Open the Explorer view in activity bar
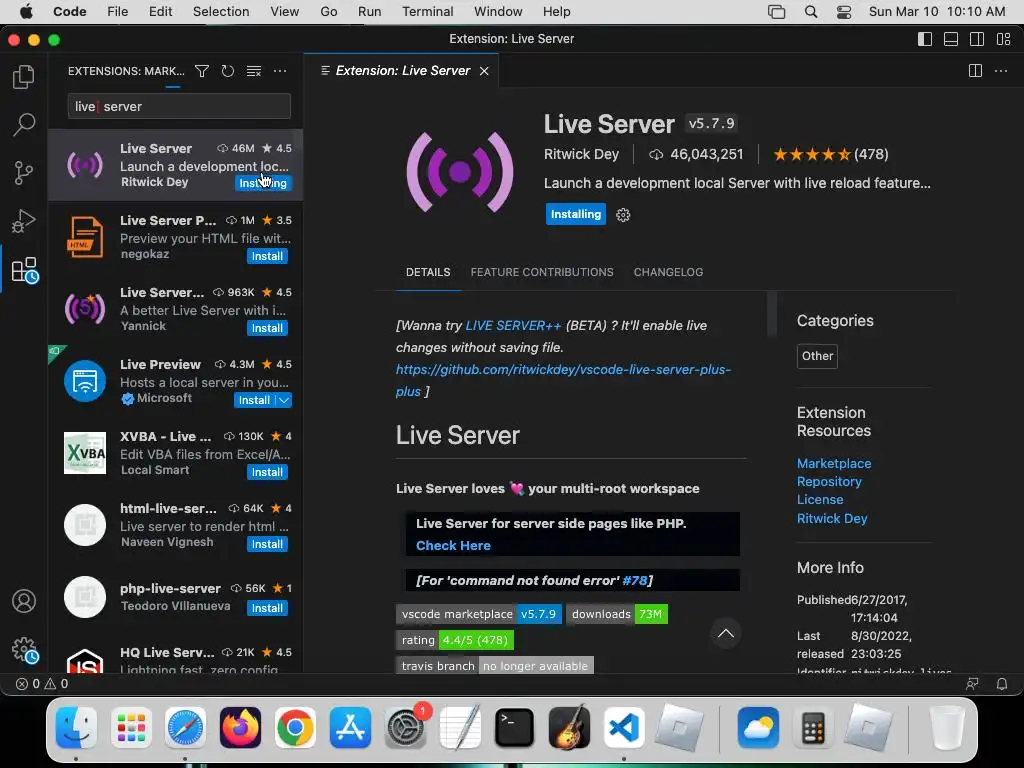The width and height of the screenshot is (1024, 768). (x=24, y=77)
